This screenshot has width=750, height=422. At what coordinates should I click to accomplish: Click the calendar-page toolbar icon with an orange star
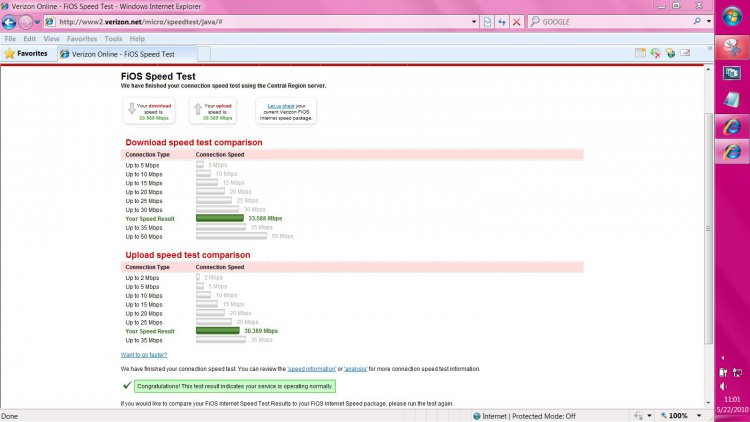click(640, 53)
